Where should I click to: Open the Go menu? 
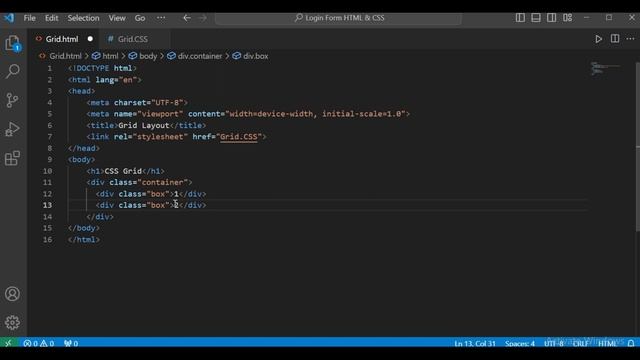[x=140, y=18]
